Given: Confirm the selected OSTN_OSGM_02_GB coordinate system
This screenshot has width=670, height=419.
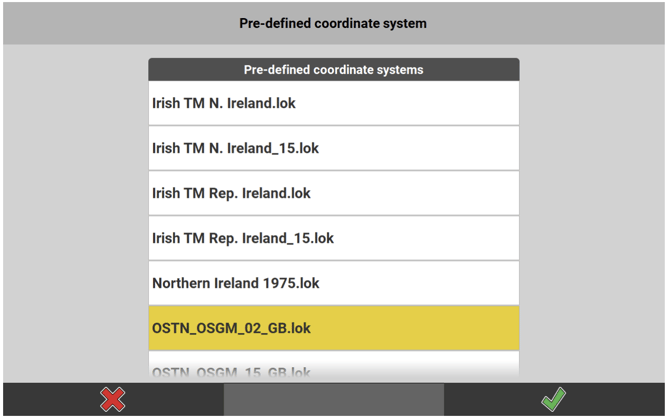Looking at the screenshot, I should point(553,400).
